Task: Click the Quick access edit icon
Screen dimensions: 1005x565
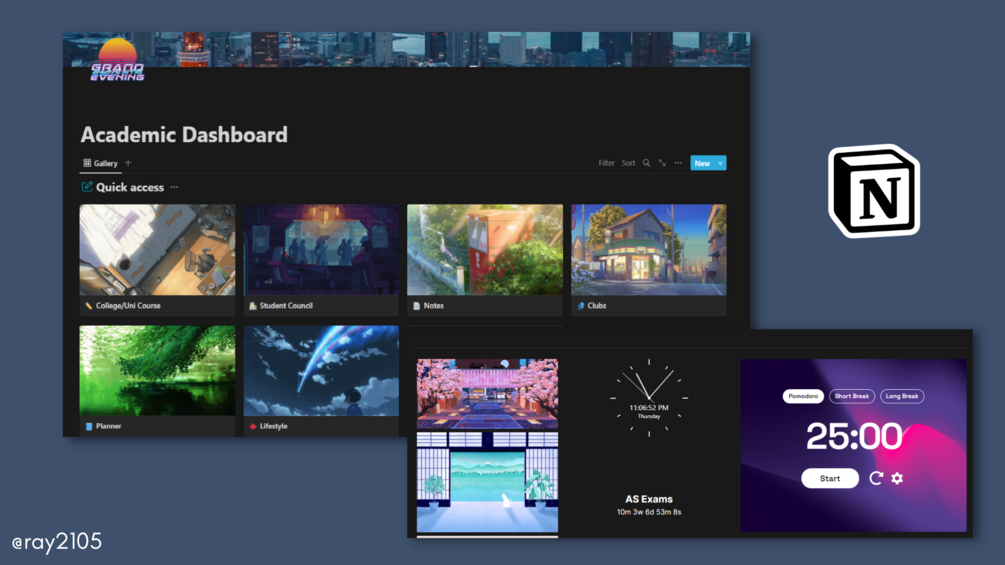Action: (x=87, y=187)
